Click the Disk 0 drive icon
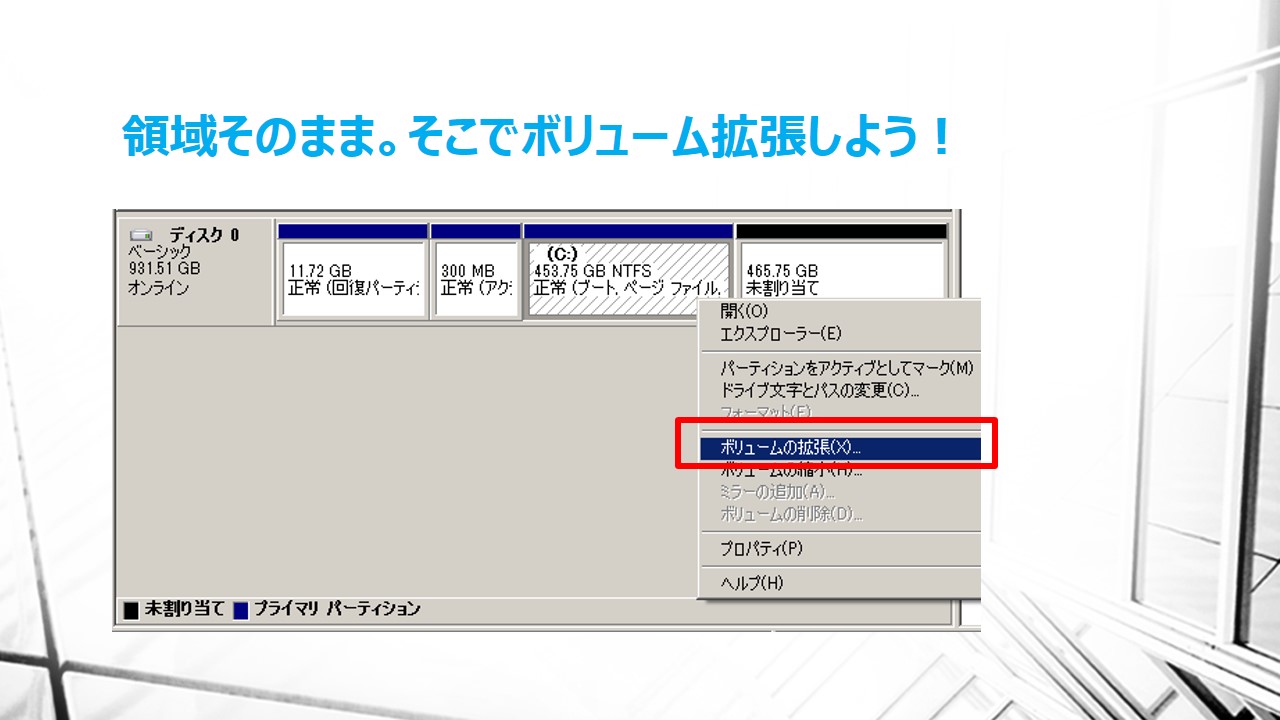Viewport: 1280px width, 720px height. pyautogui.click(x=143, y=236)
